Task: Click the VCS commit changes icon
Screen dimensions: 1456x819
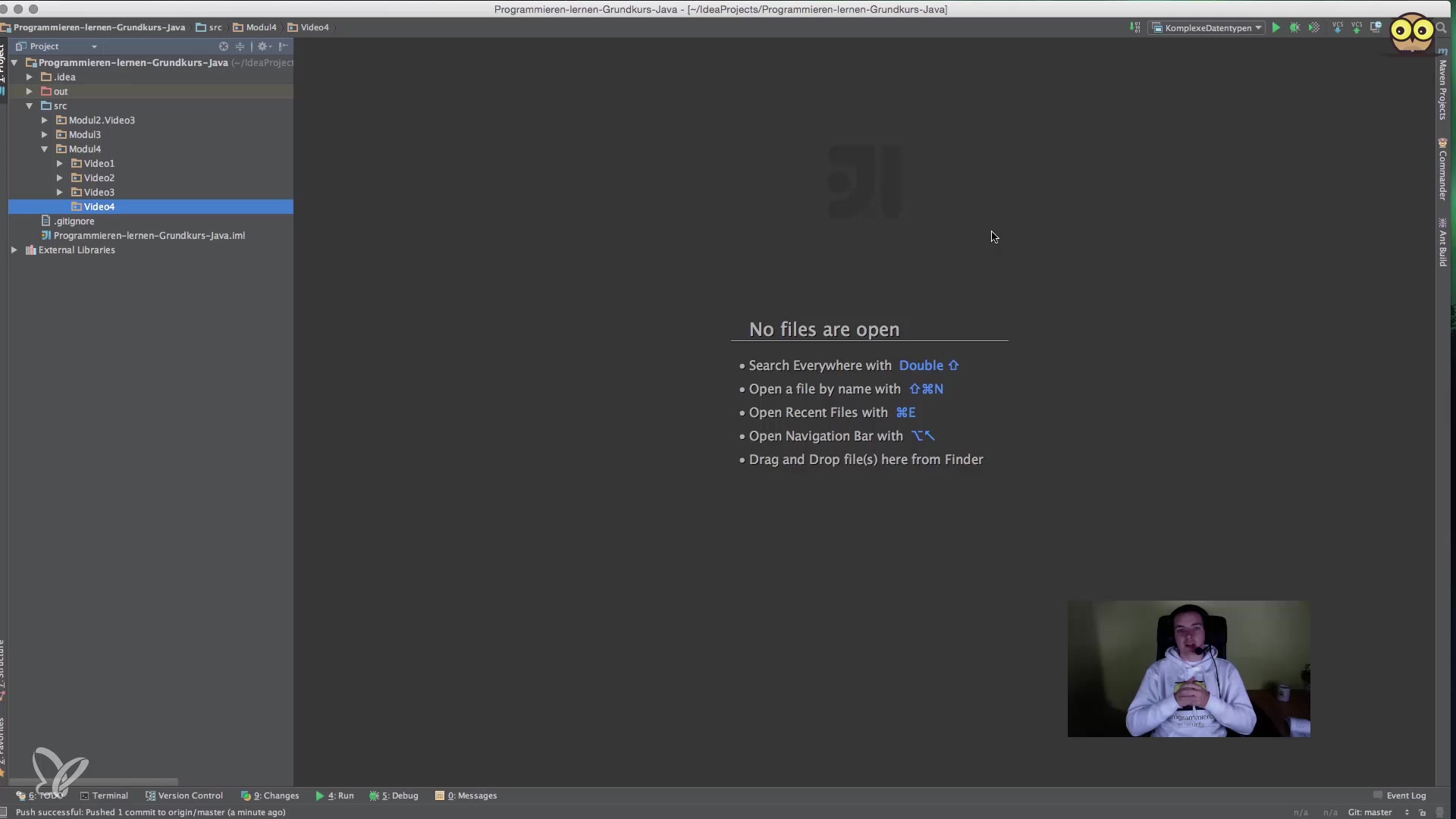Action: pyautogui.click(x=1357, y=27)
